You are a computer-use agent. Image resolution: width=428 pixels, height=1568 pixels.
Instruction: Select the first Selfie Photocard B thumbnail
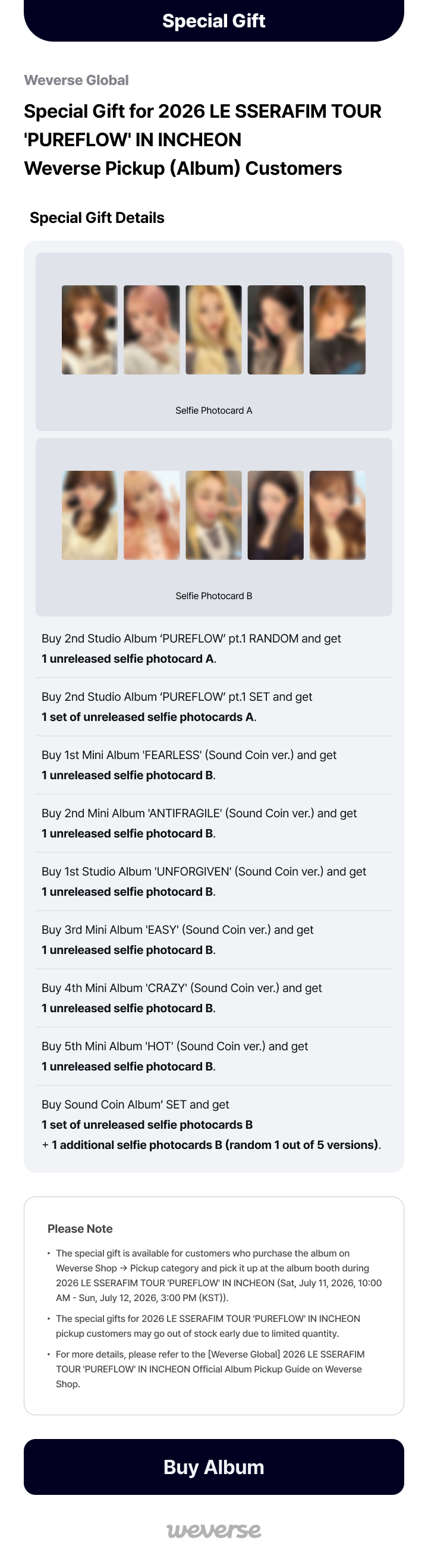[90, 515]
